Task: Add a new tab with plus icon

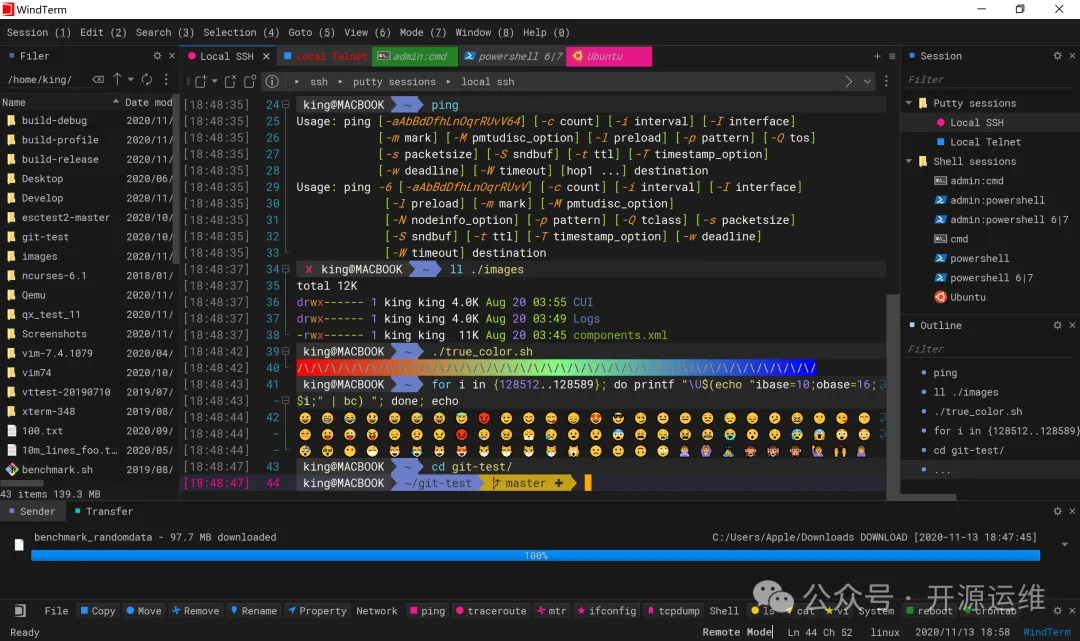Action: 877,56
